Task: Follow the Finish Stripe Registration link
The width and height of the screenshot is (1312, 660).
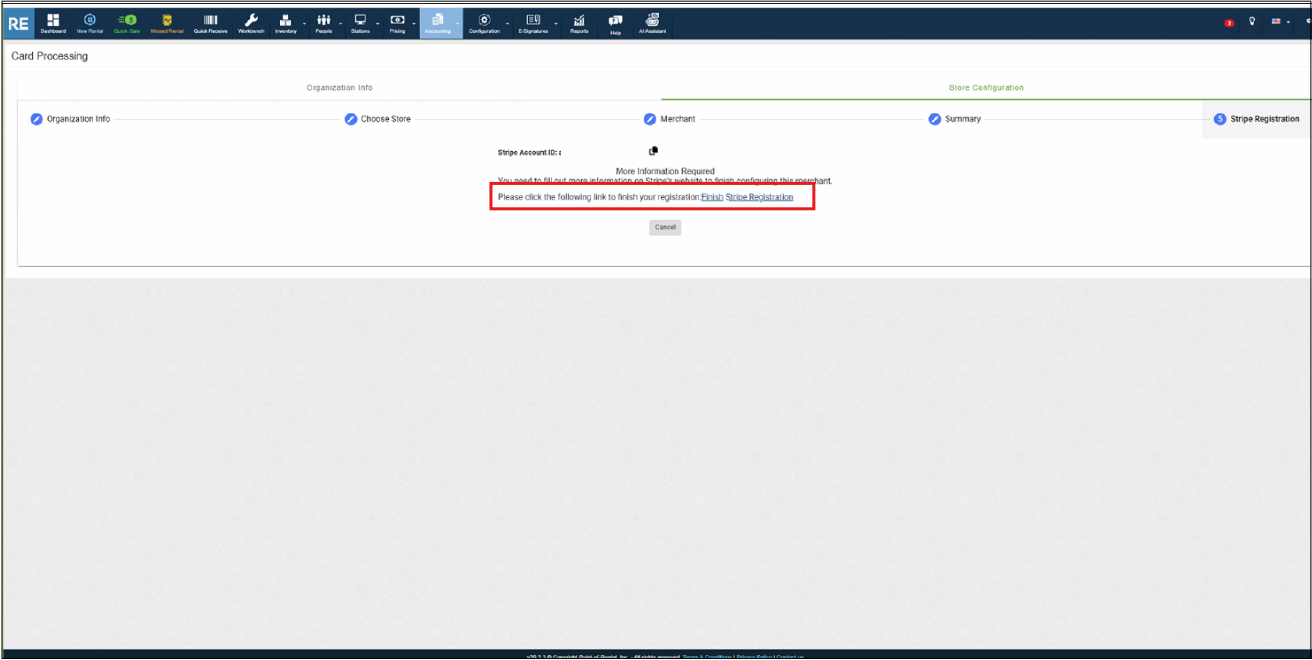Action: click(747, 197)
